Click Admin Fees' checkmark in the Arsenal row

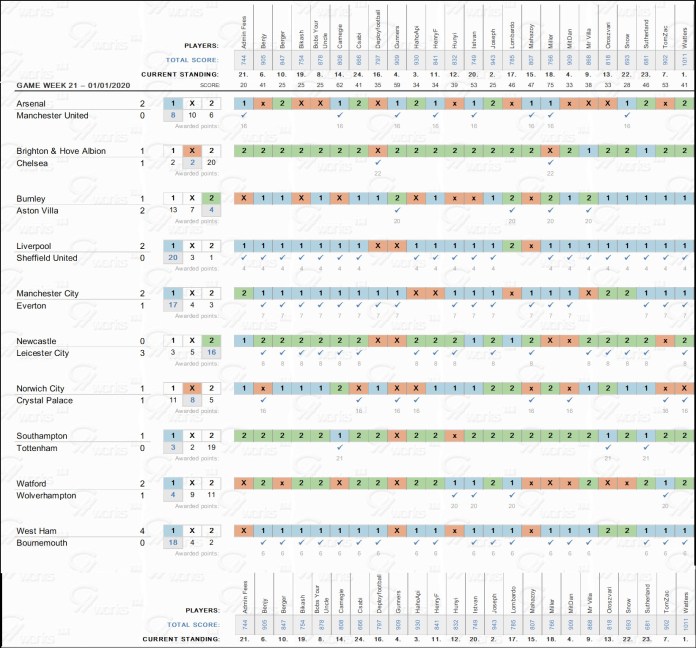pyautogui.click(x=244, y=116)
